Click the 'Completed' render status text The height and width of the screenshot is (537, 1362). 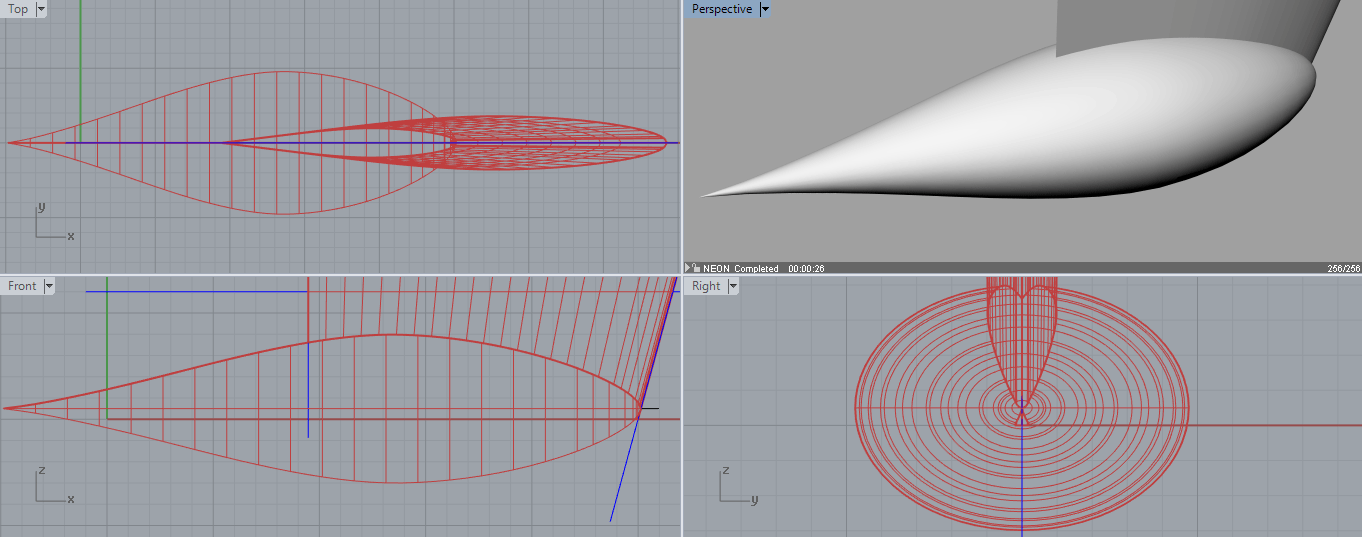(x=756, y=269)
